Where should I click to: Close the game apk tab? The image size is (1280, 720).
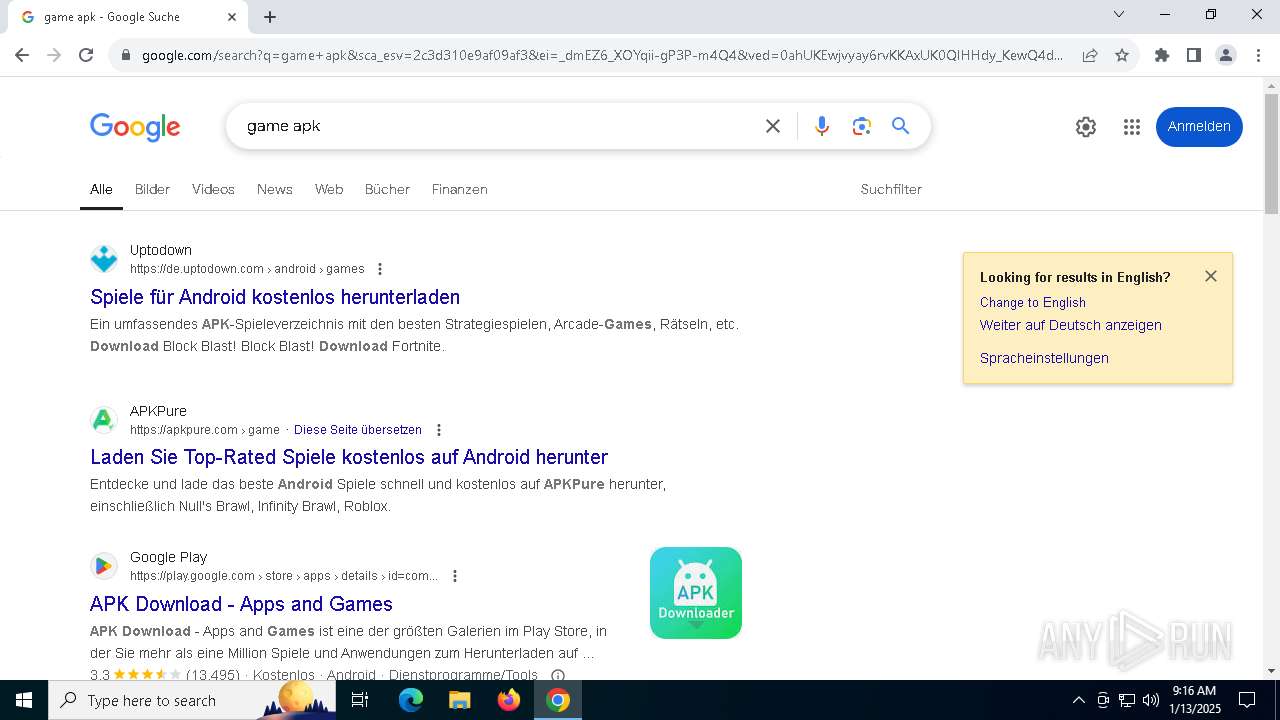232,17
